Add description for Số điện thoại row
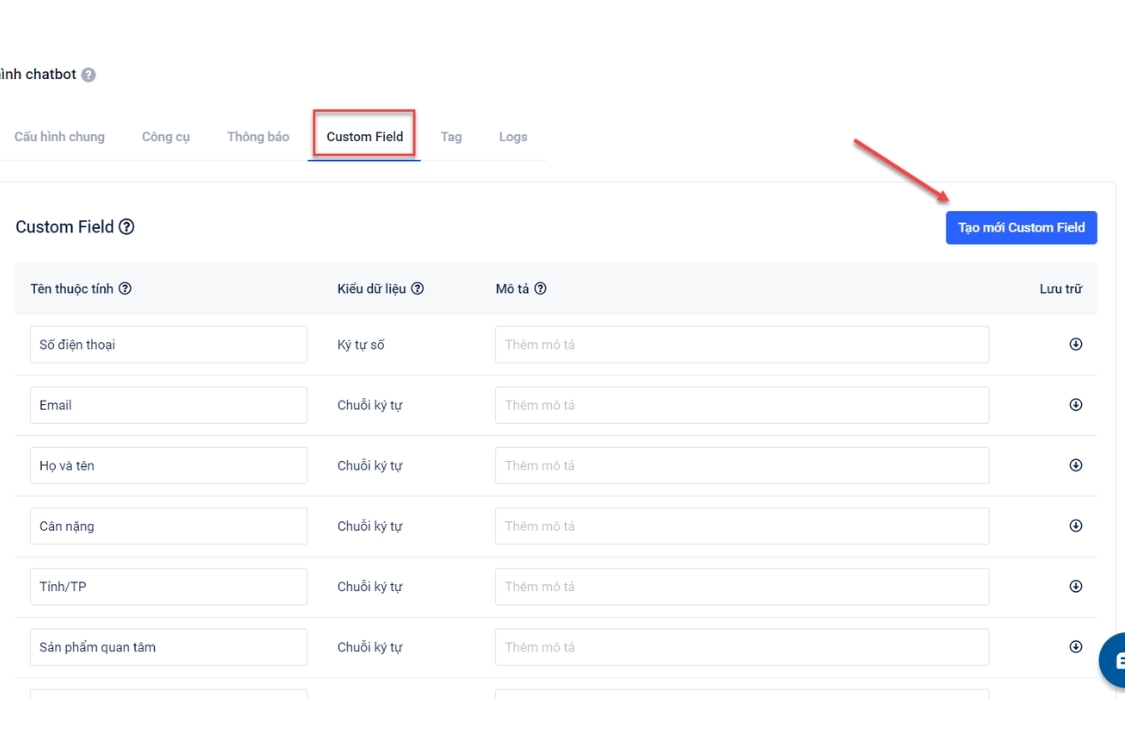 pyautogui.click(x=742, y=344)
